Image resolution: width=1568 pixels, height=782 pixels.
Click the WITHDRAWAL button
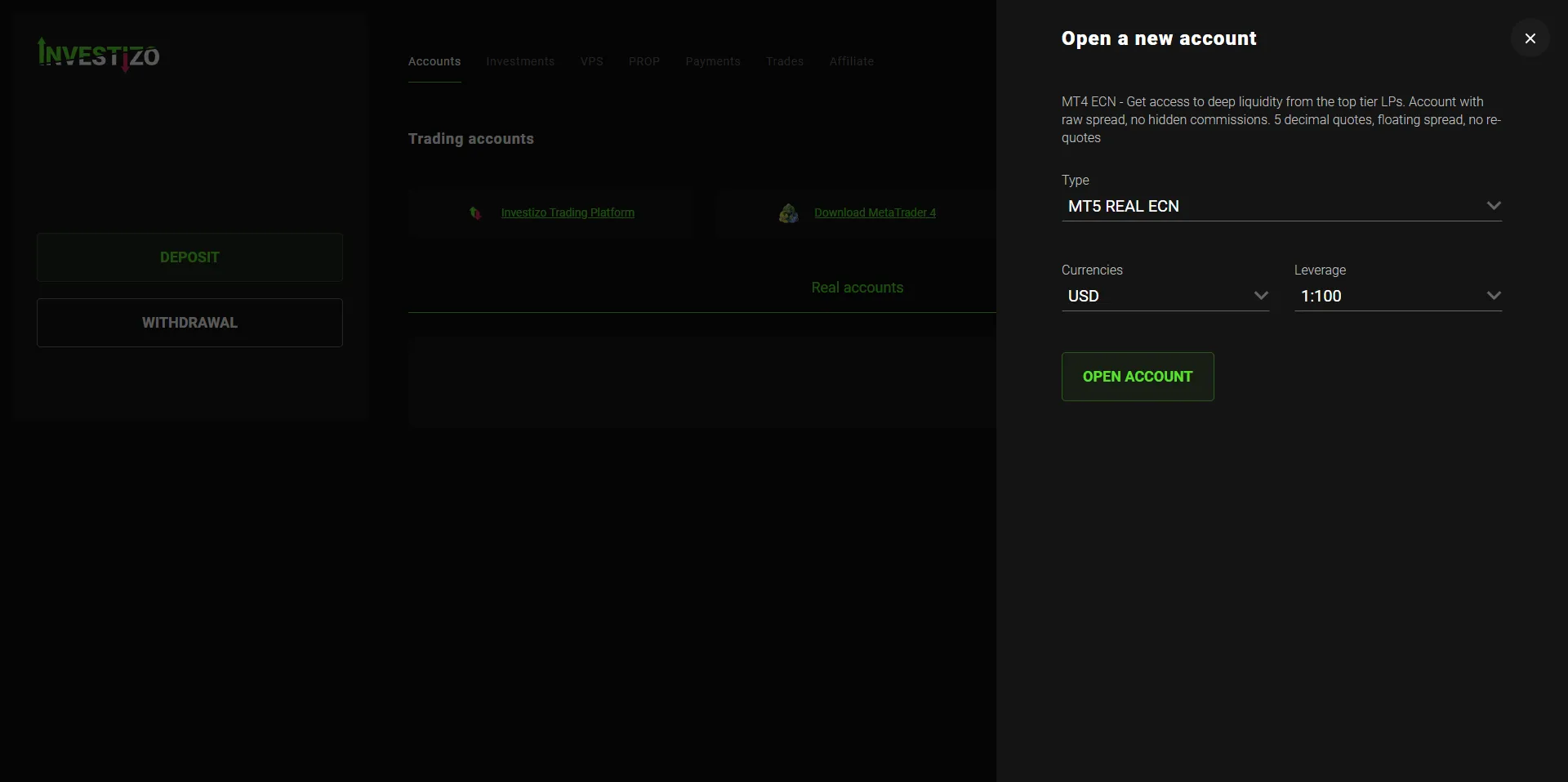(189, 323)
